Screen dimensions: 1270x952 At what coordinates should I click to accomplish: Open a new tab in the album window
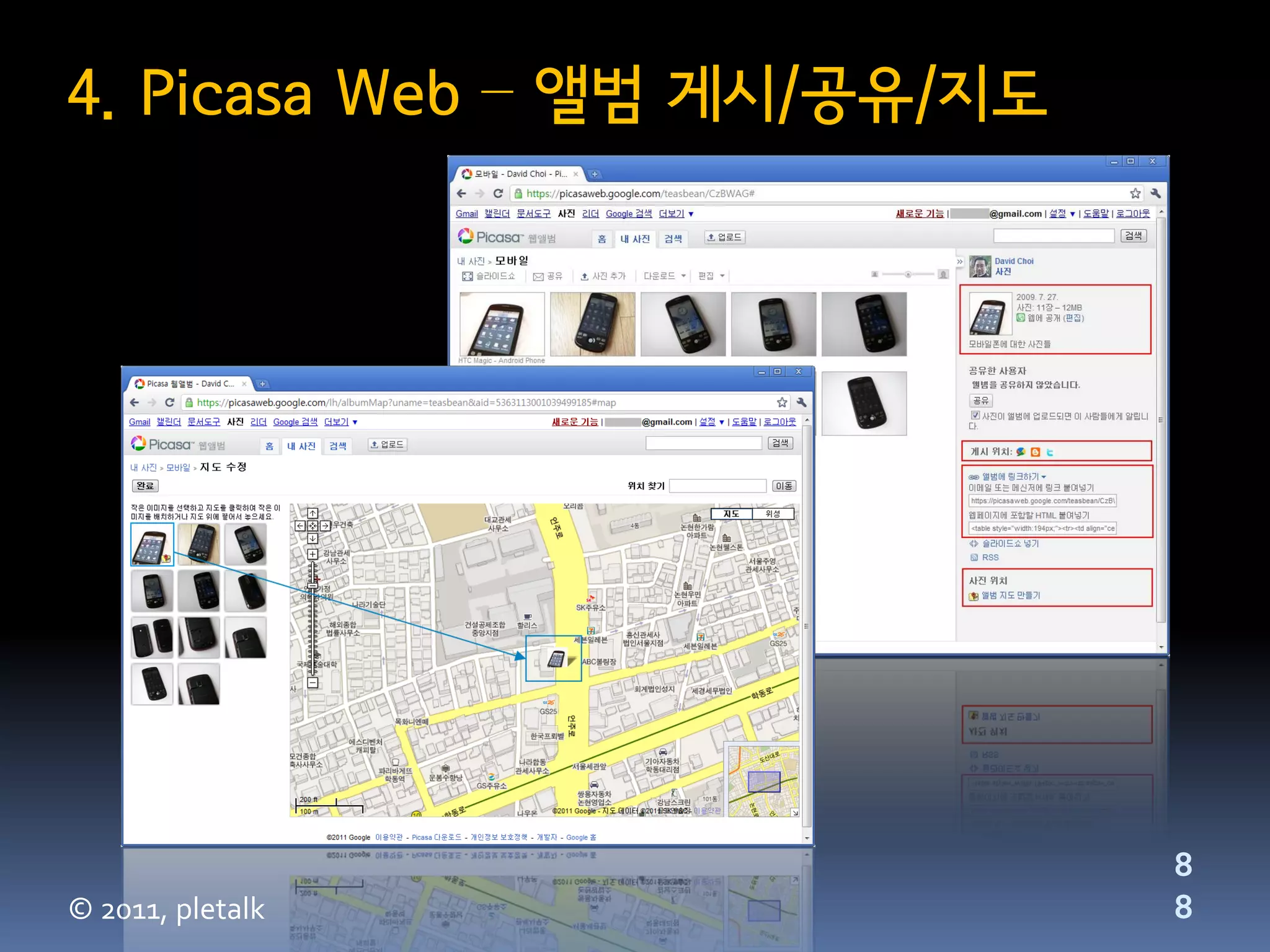[x=594, y=174]
